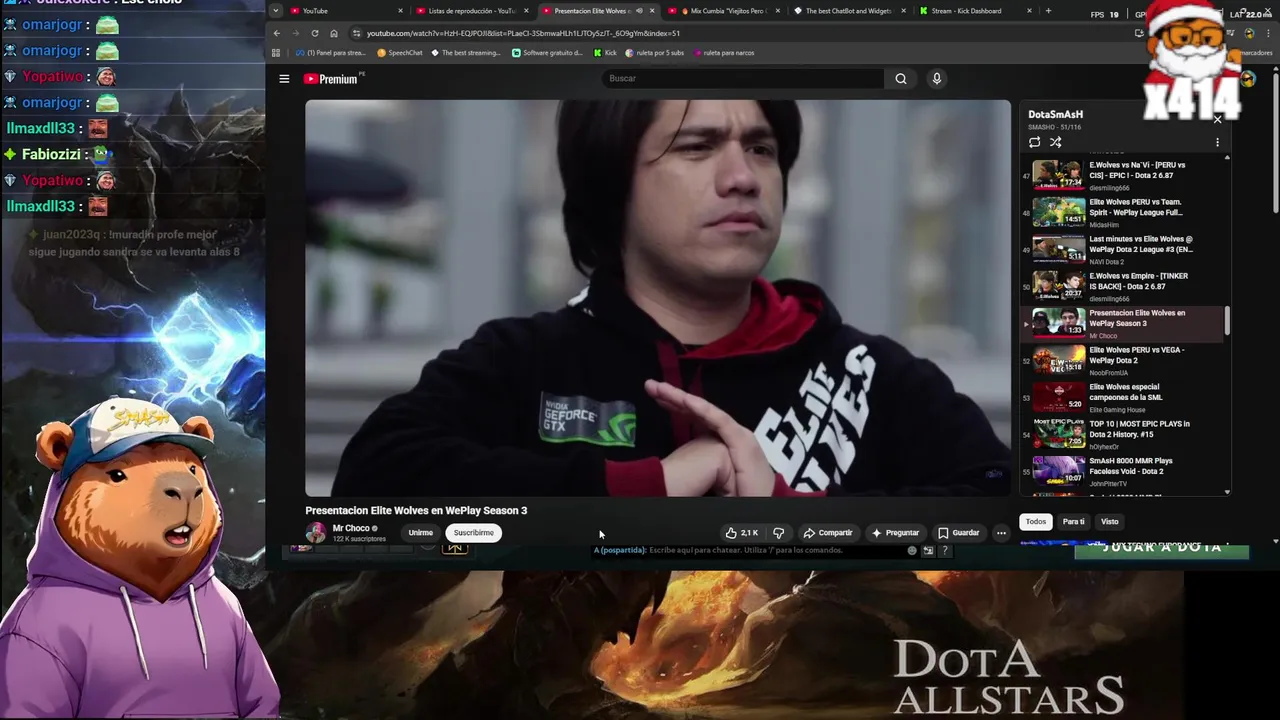
Task: Toggle playlist shuffle icon
Action: pos(1055,142)
